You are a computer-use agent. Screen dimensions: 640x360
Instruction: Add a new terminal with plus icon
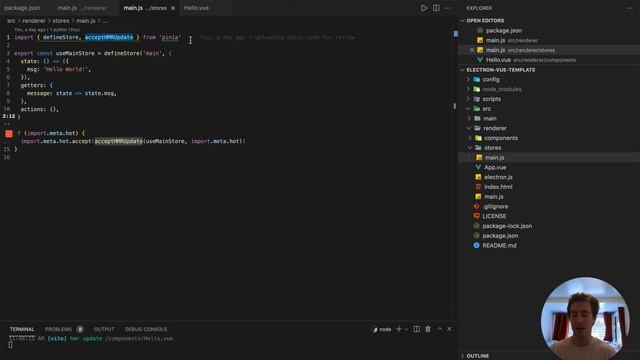(x=399, y=329)
